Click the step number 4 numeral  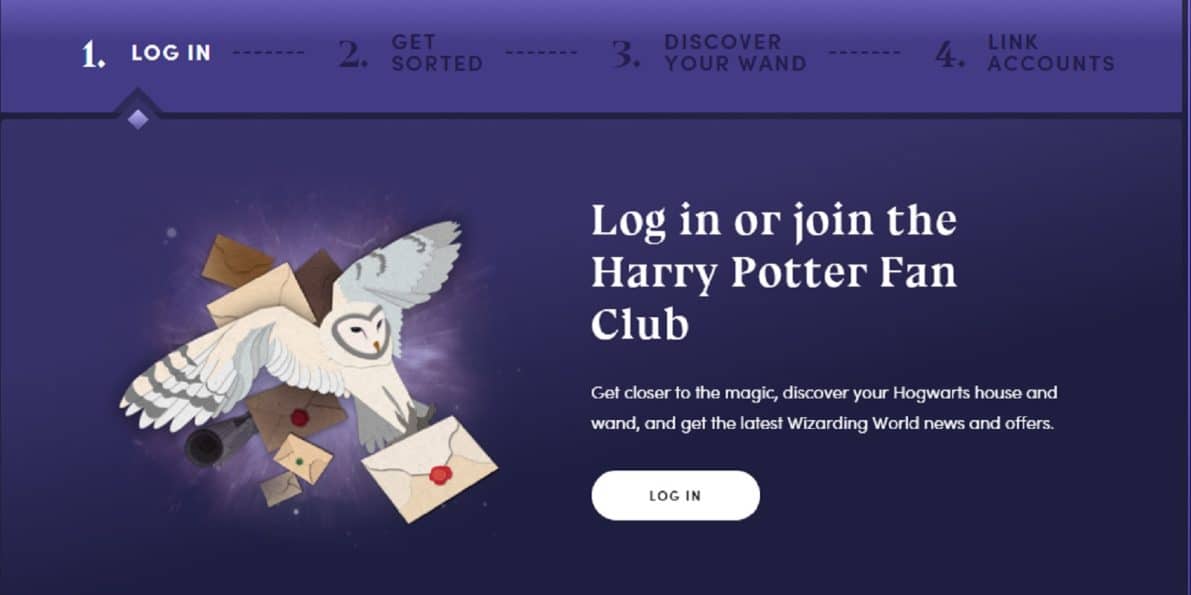click(x=949, y=54)
